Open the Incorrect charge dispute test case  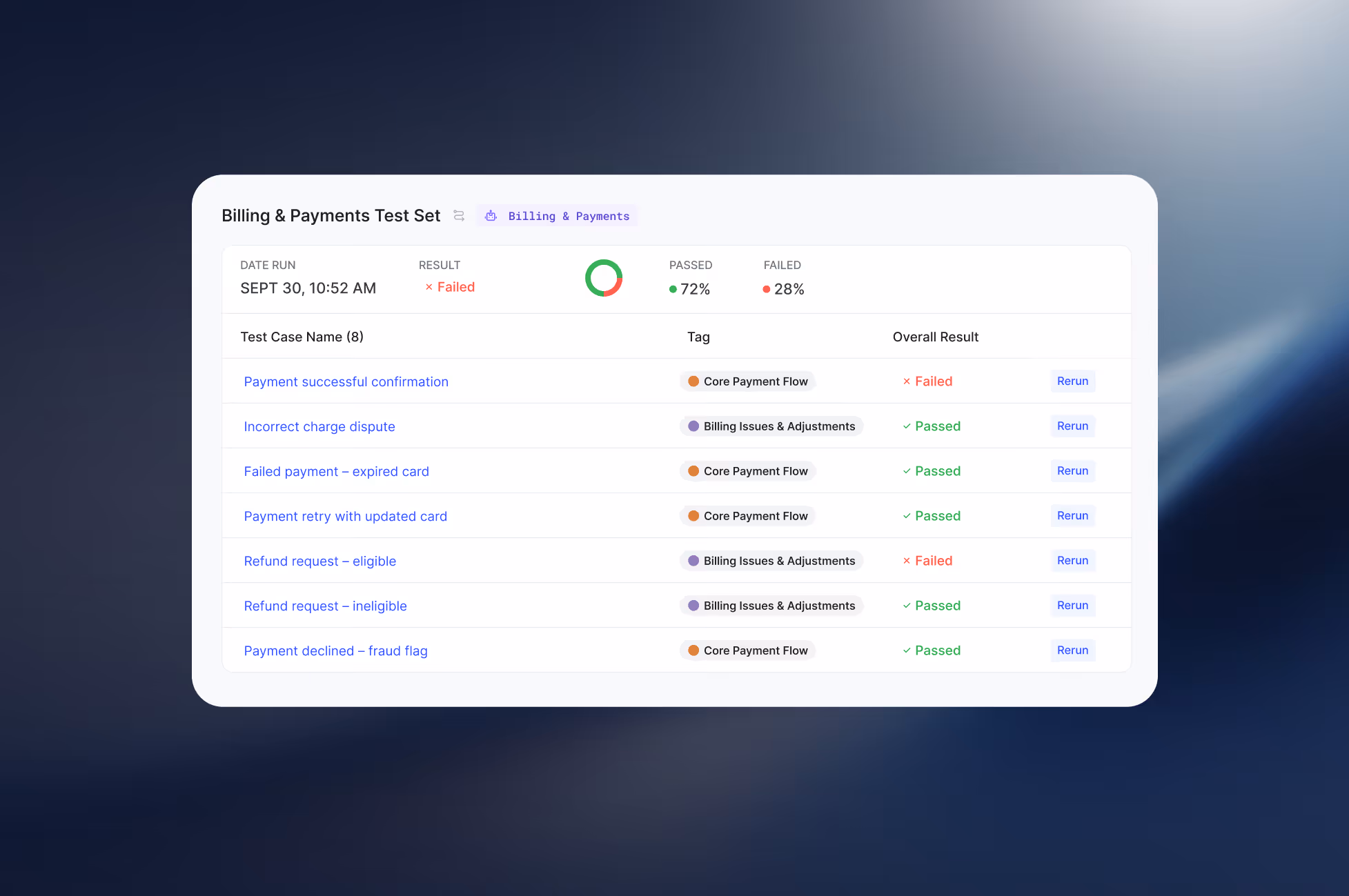pos(319,426)
